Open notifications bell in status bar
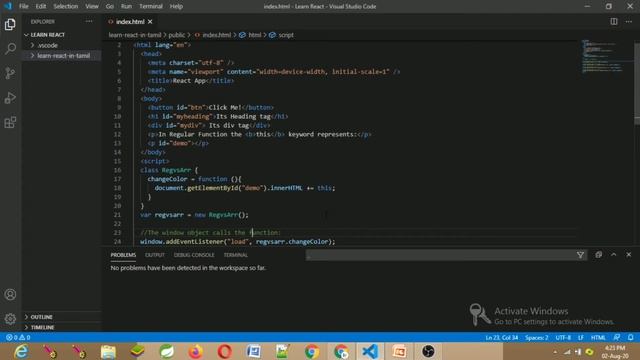This screenshot has height=360, width=640. click(x=631, y=338)
